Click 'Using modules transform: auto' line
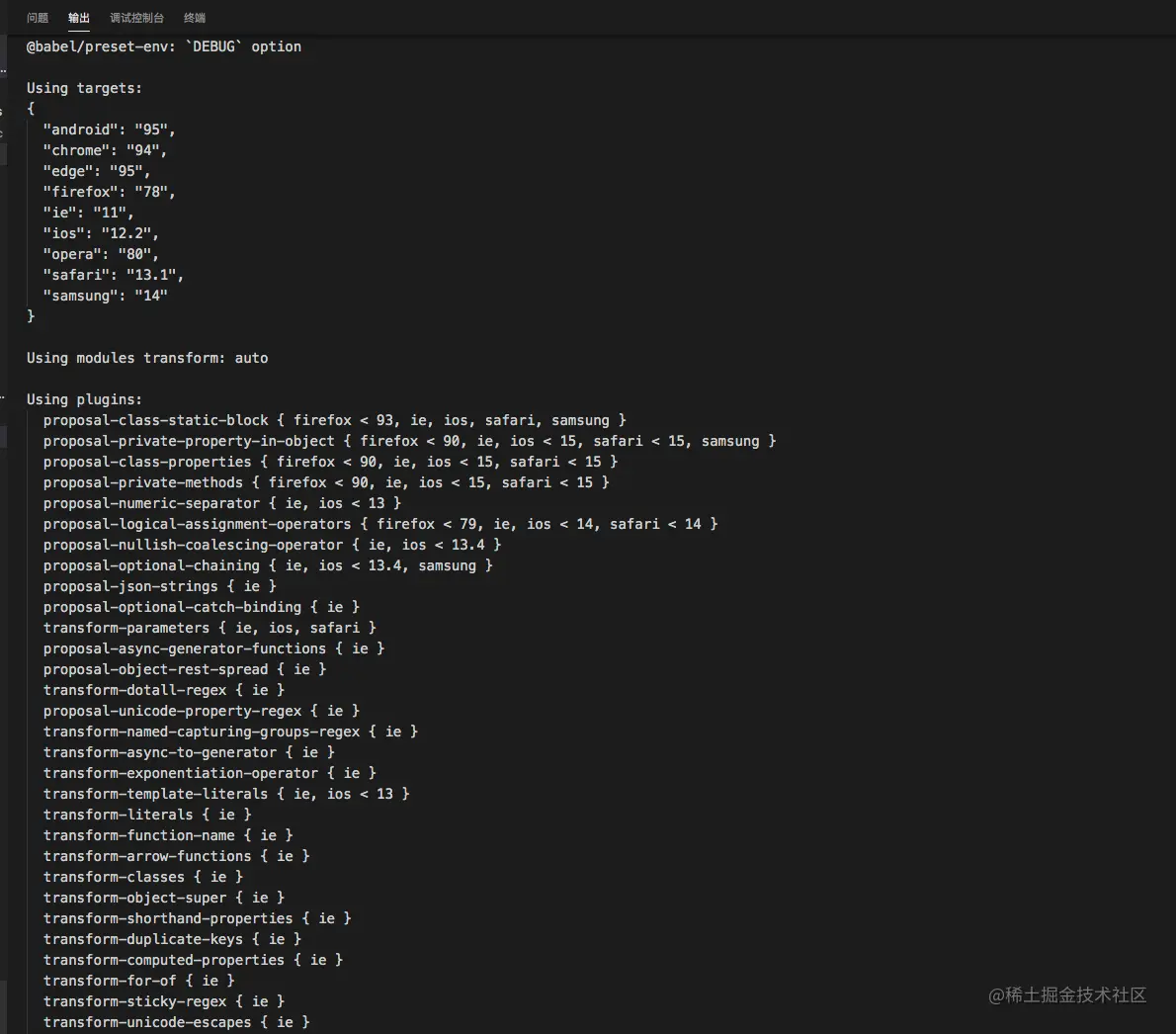The width and height of the screenshot is (1176, 1034). coord(148,358)
